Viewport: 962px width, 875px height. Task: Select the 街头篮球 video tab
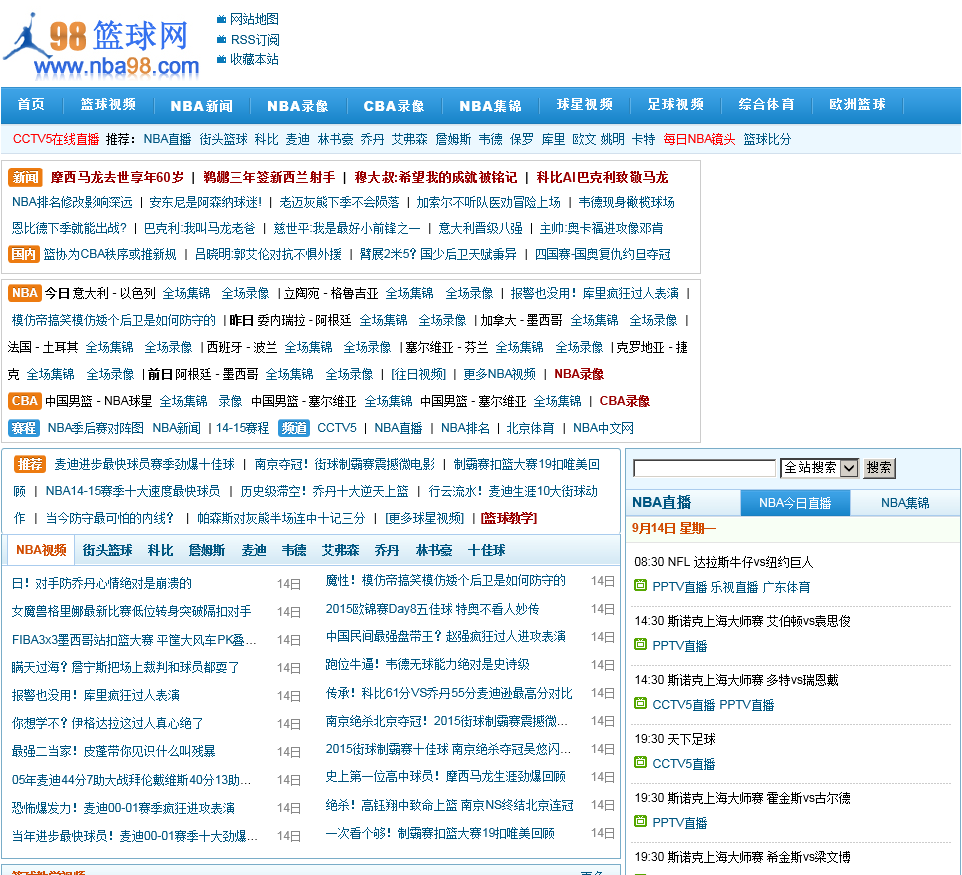click(x=107, y=550)
